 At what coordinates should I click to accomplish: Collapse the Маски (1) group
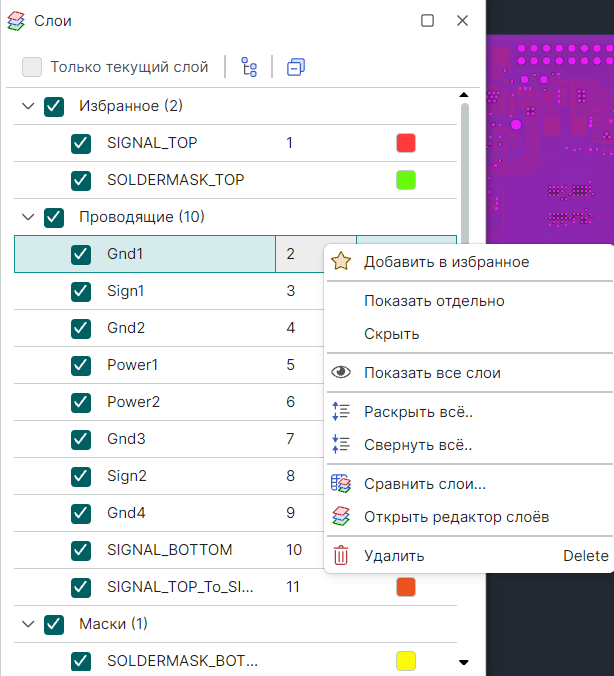[x=28, y=624]
